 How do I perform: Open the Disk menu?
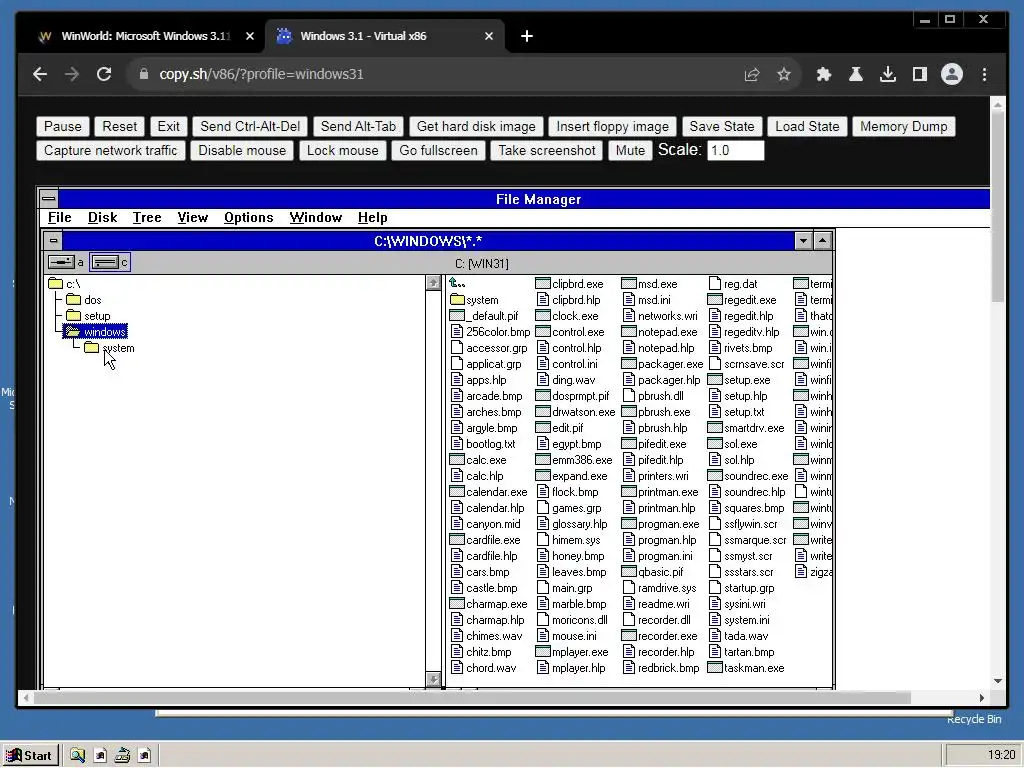103,217
